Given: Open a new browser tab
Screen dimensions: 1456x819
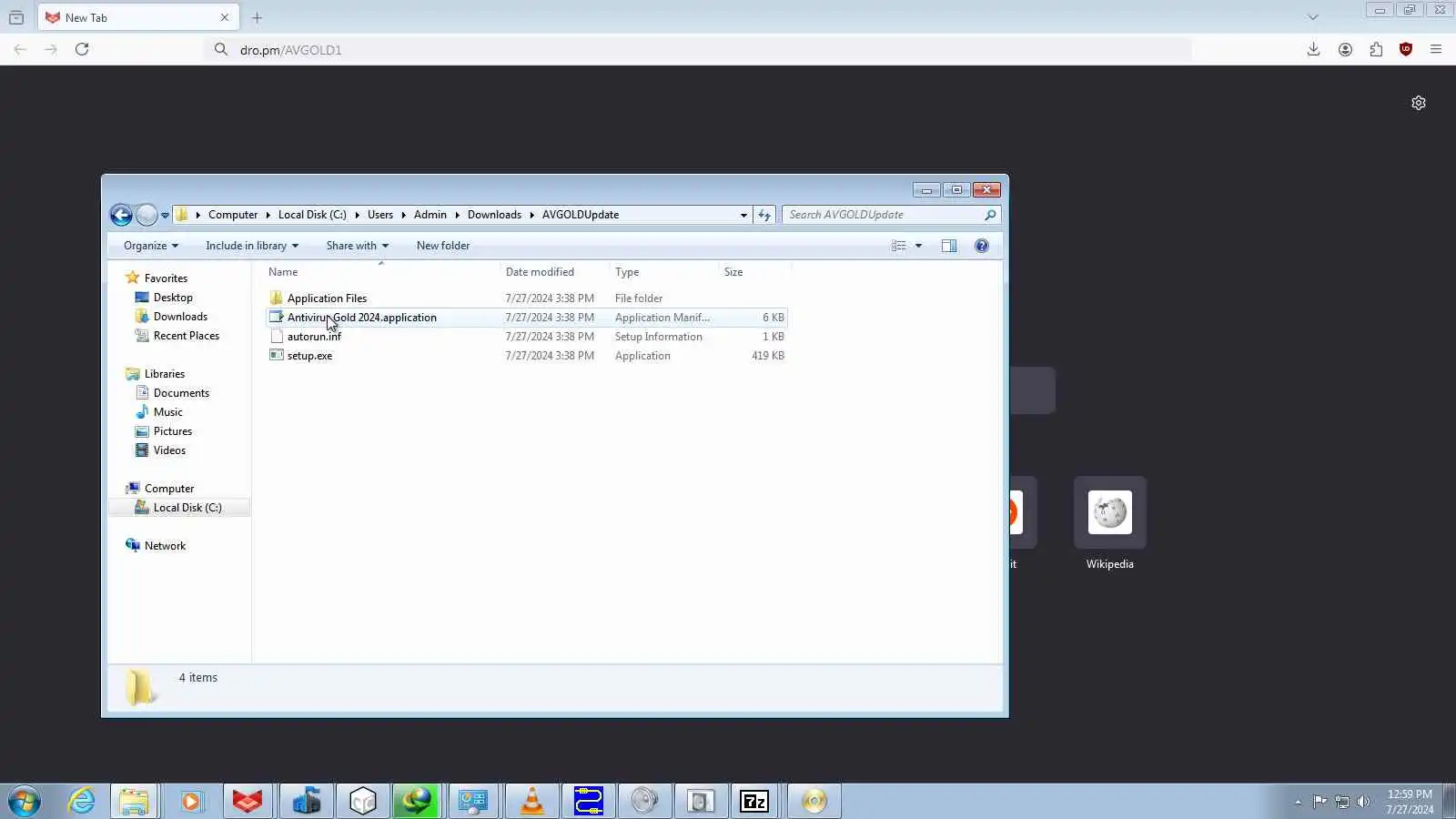Looking at the screenshot, I should [258, 17].
